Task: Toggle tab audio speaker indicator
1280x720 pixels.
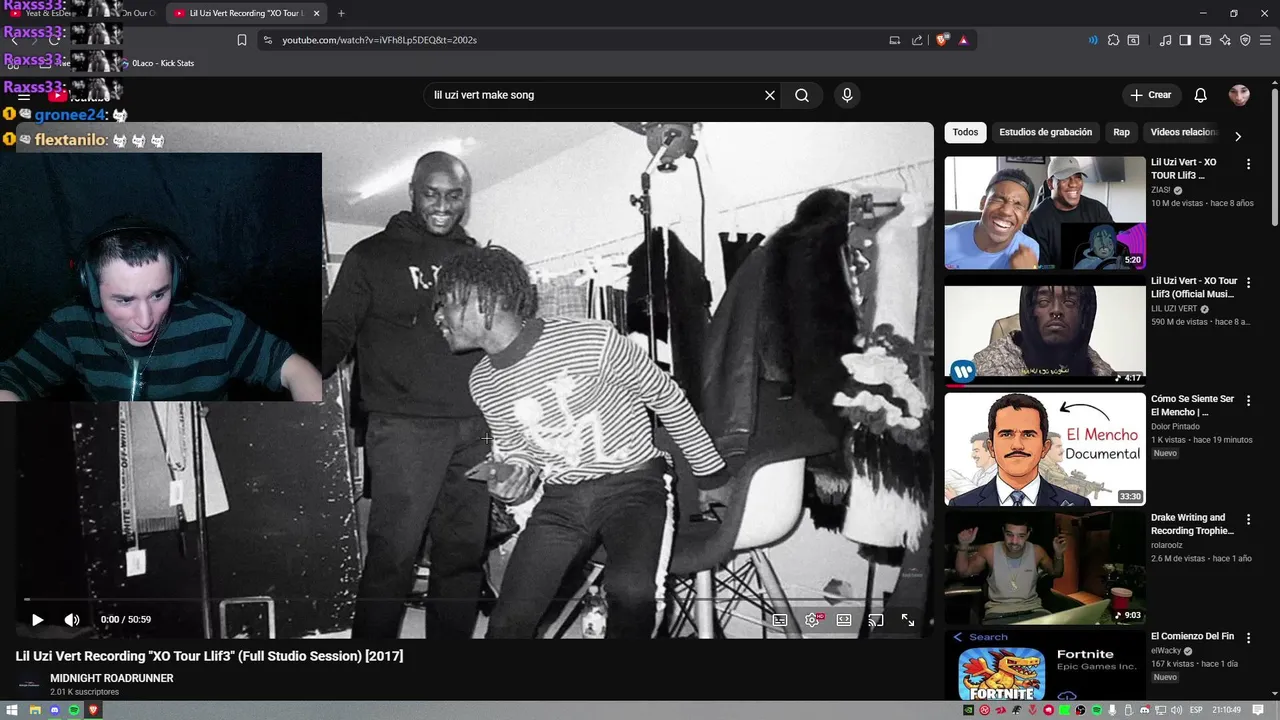Action: coord(1092,40)
